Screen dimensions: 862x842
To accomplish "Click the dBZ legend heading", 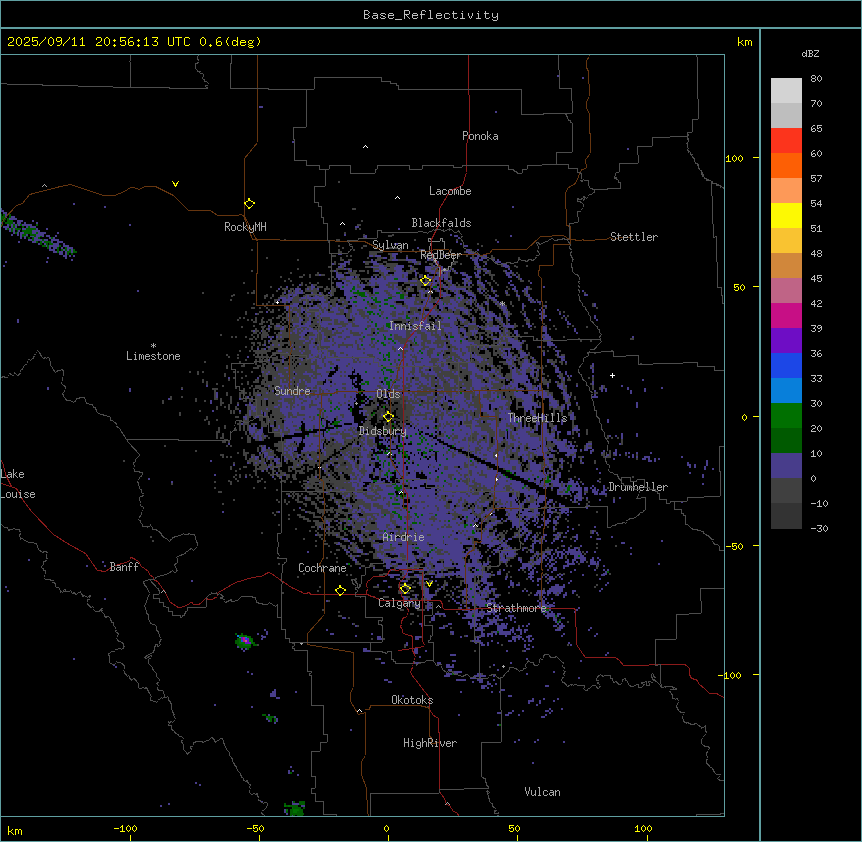I will point(810,54).
